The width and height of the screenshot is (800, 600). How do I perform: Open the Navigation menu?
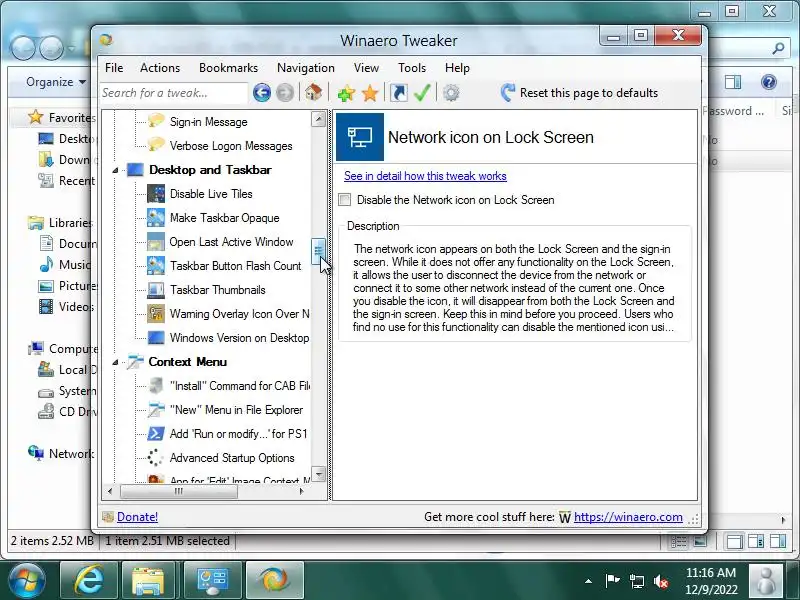coord(306,67)
